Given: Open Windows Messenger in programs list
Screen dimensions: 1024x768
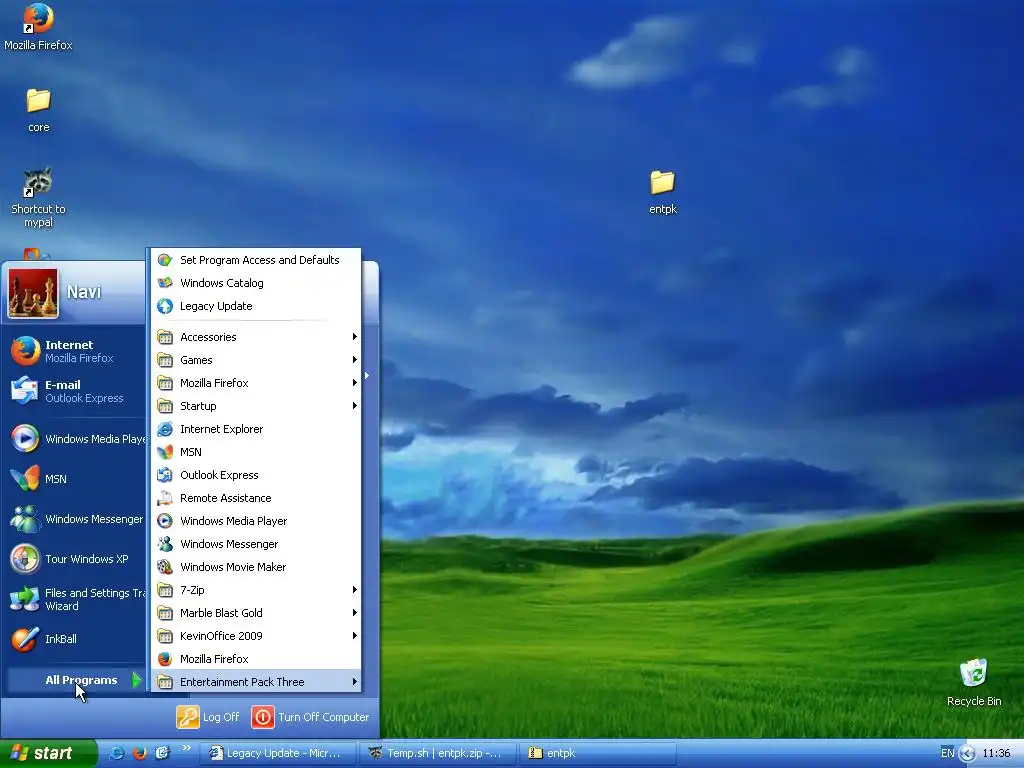Looking at the screenshot, I should click(256, 544).
